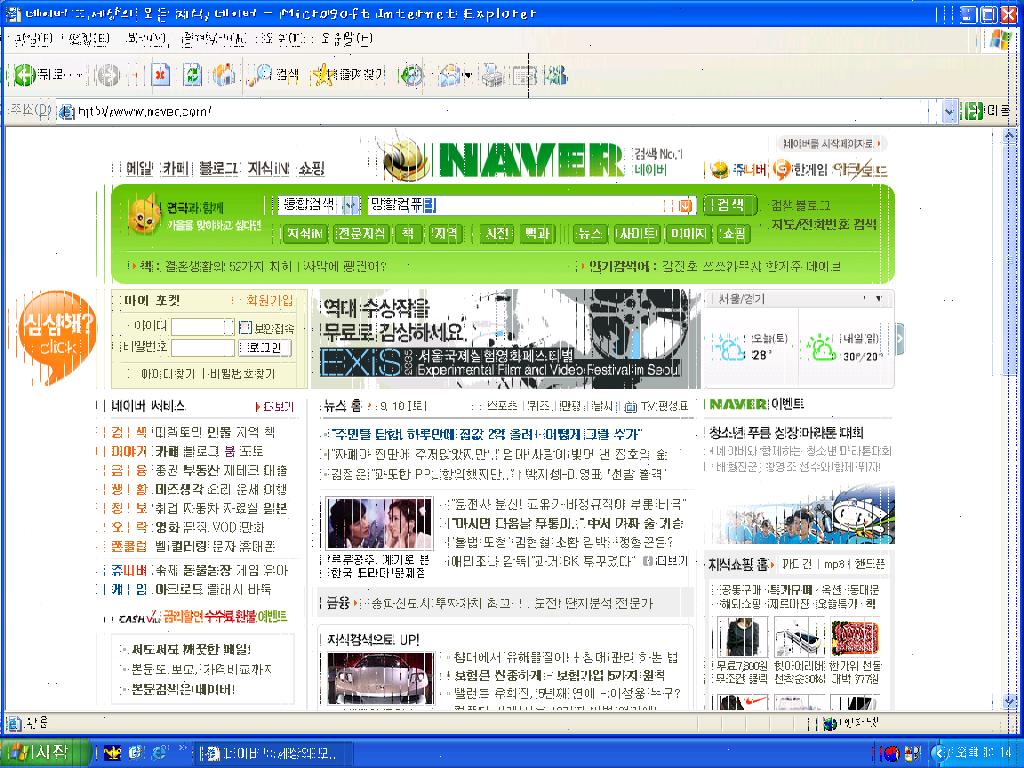Open the 한게임 icon link

click(x=799, y=170)
